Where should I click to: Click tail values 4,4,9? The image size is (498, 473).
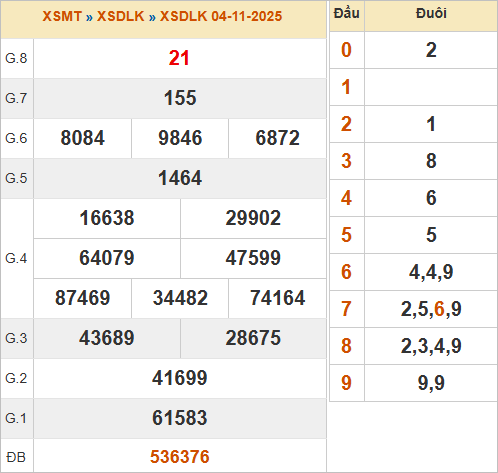[431, 272]
